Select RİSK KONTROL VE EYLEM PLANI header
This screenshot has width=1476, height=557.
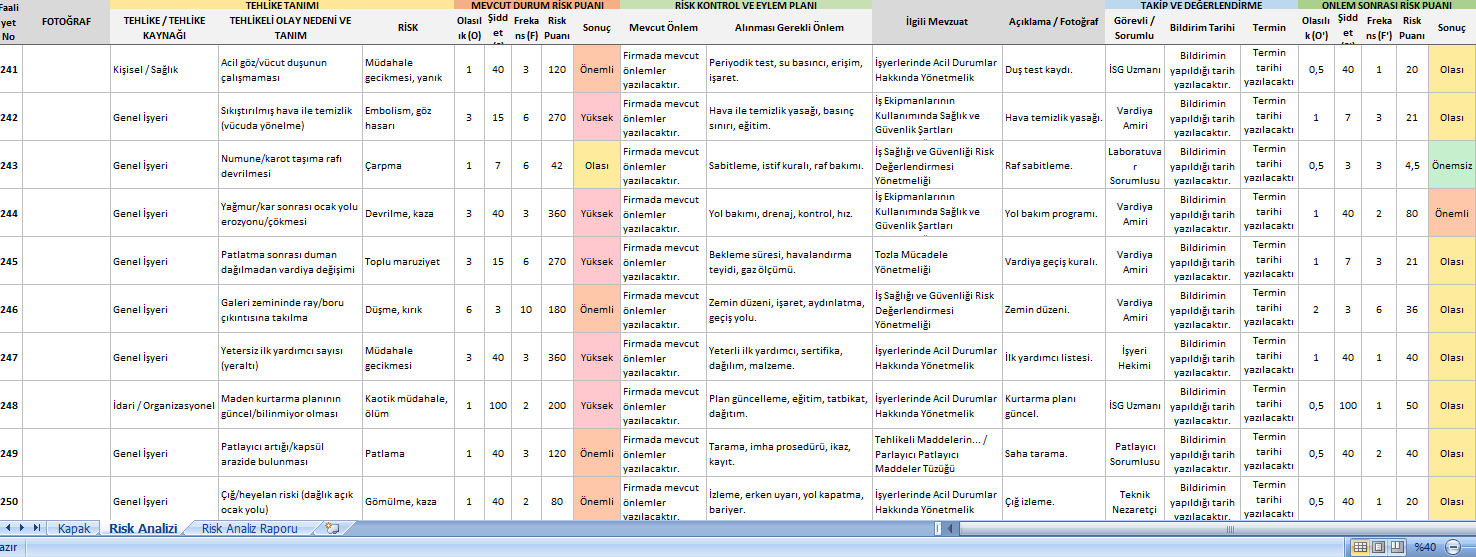(746, 5)
